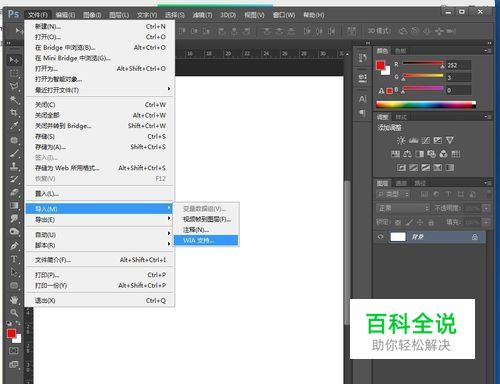Click WIA 支持... in the import submenu

point(206,240)
